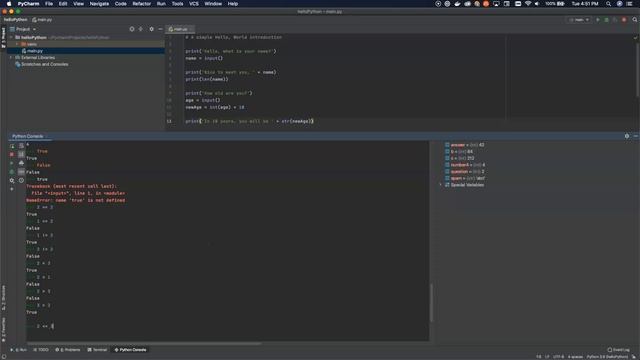640x360 pixels.
Task: Hide the Project panel with minus icon
Action: coord(160,29)
